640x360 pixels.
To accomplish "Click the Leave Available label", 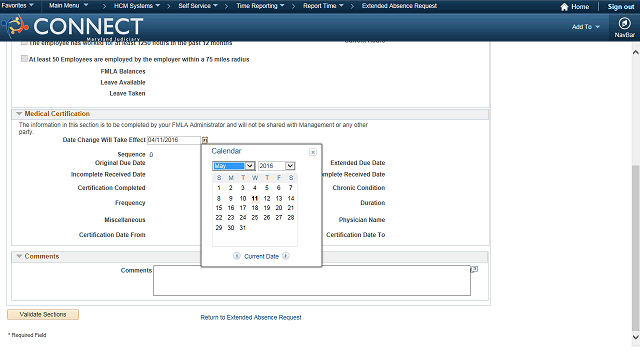I will (x=123, y=82).
